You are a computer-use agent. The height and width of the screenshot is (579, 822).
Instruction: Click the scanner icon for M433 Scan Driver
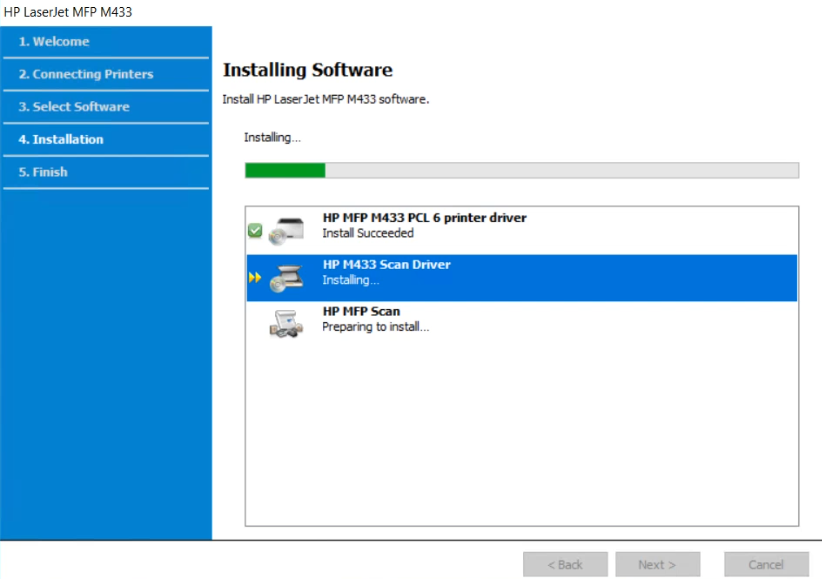287,278
